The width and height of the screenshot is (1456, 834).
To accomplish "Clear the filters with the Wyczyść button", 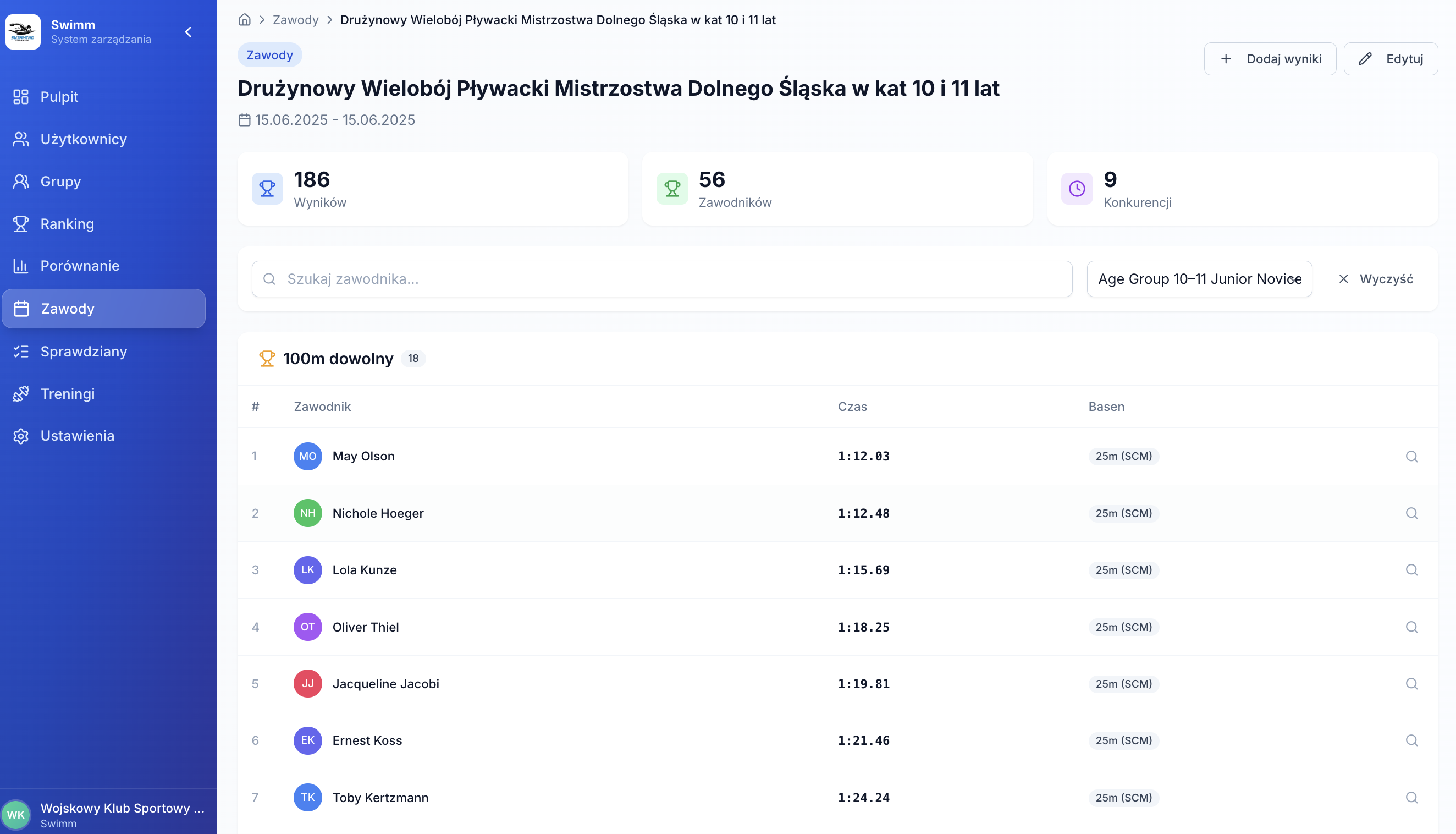I will pyautogui.click(x=1376, y=279).
